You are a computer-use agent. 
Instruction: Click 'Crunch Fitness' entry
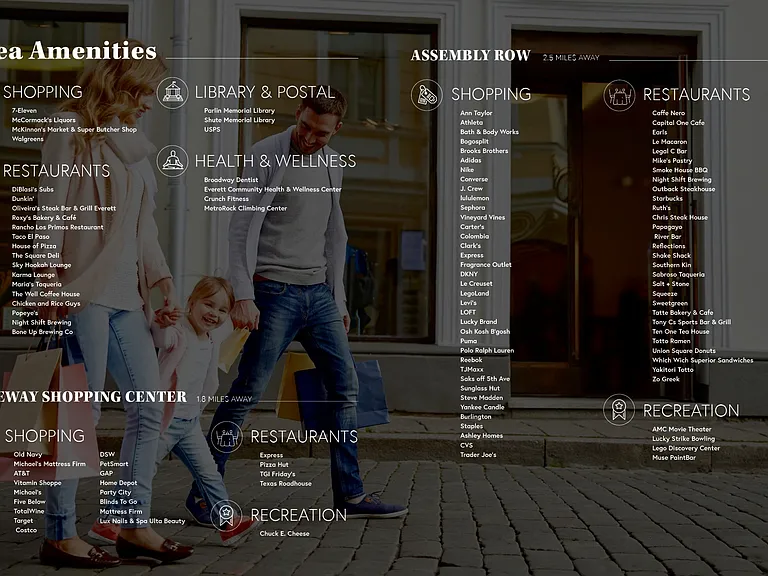(226, 199)
